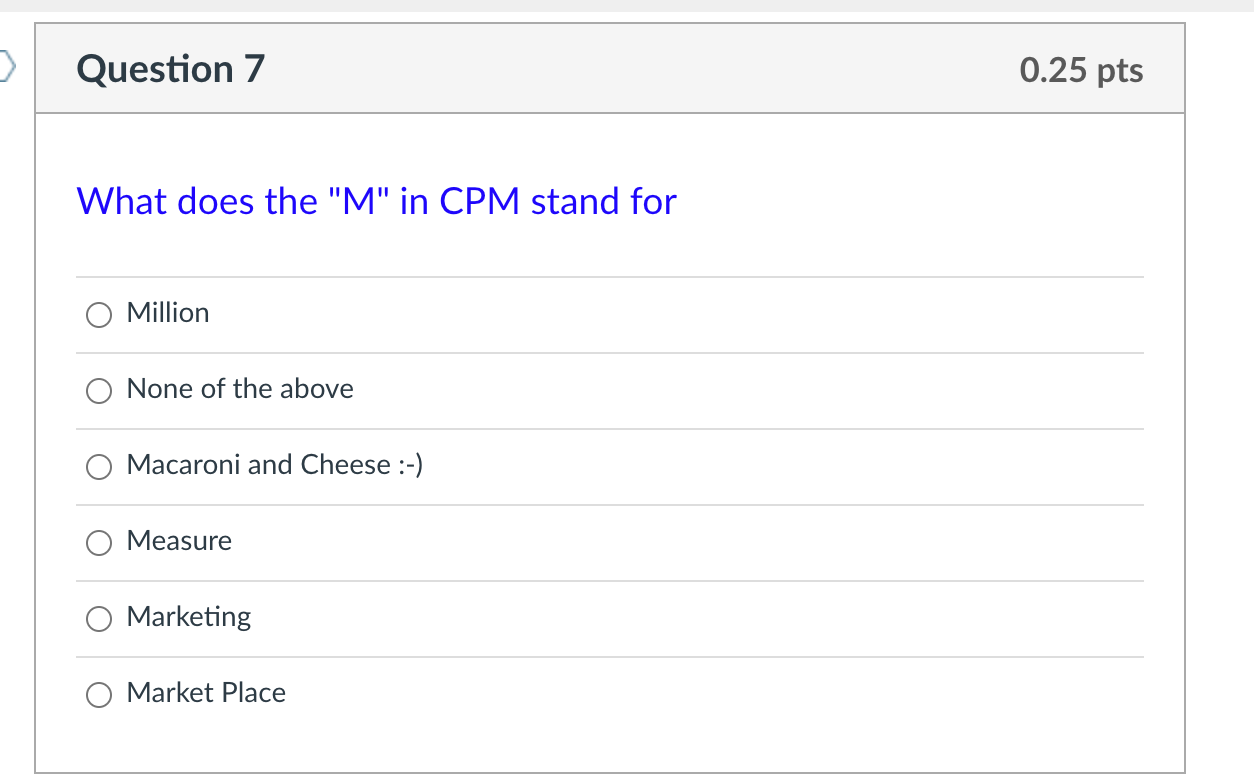Select the "Macaroni and Cheese :-)" option

click(x=98, y=466)
